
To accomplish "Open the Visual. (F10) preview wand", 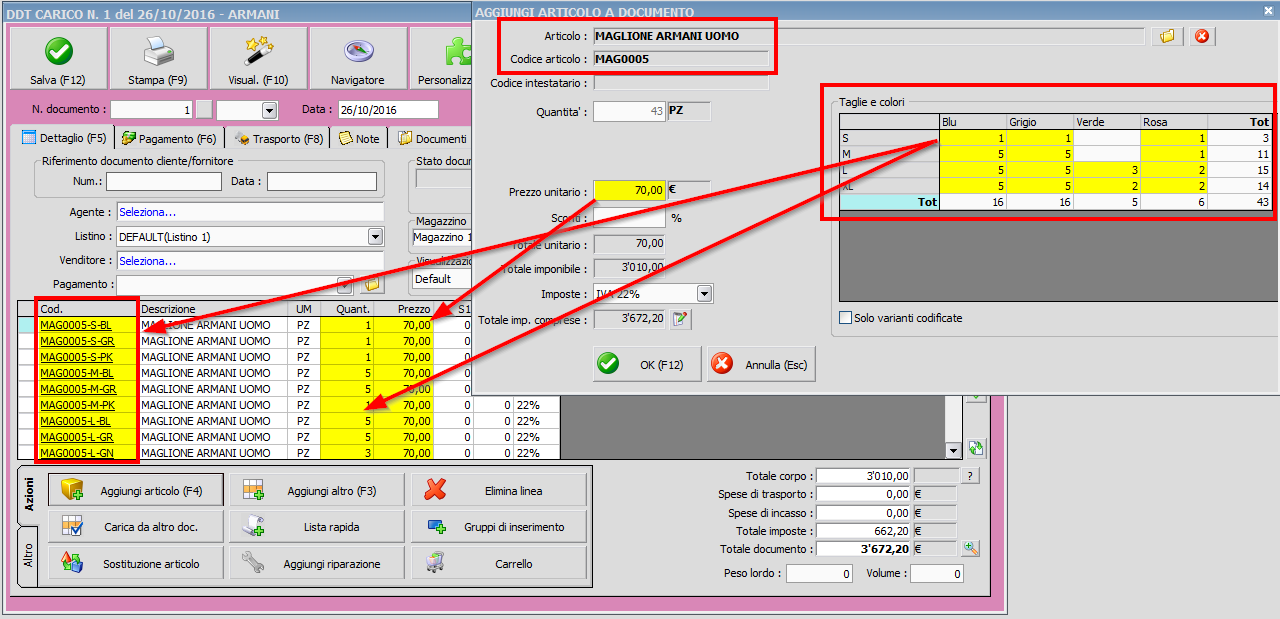I will 258,58.
